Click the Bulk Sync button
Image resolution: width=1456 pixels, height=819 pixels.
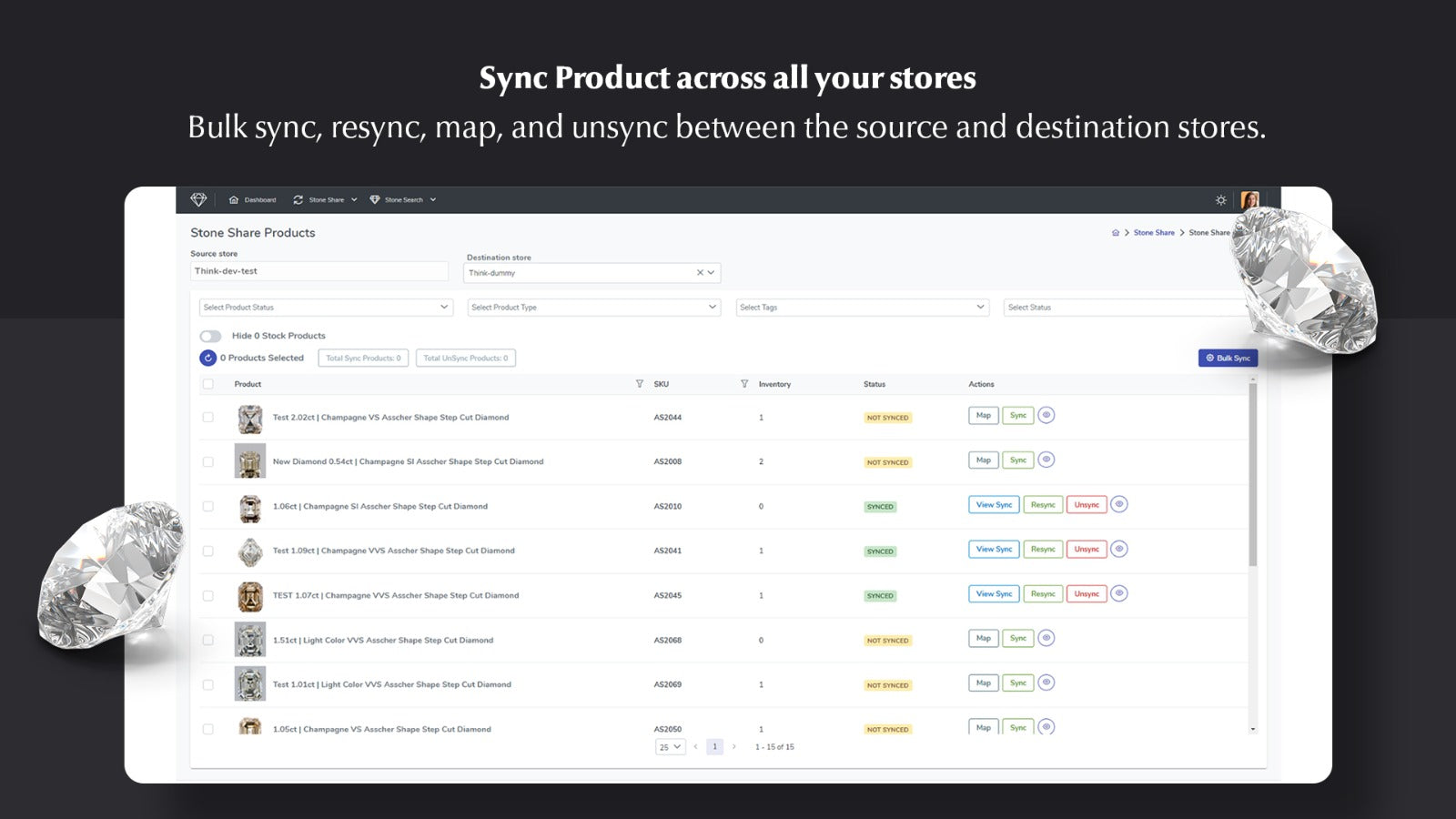point(1228,358)
